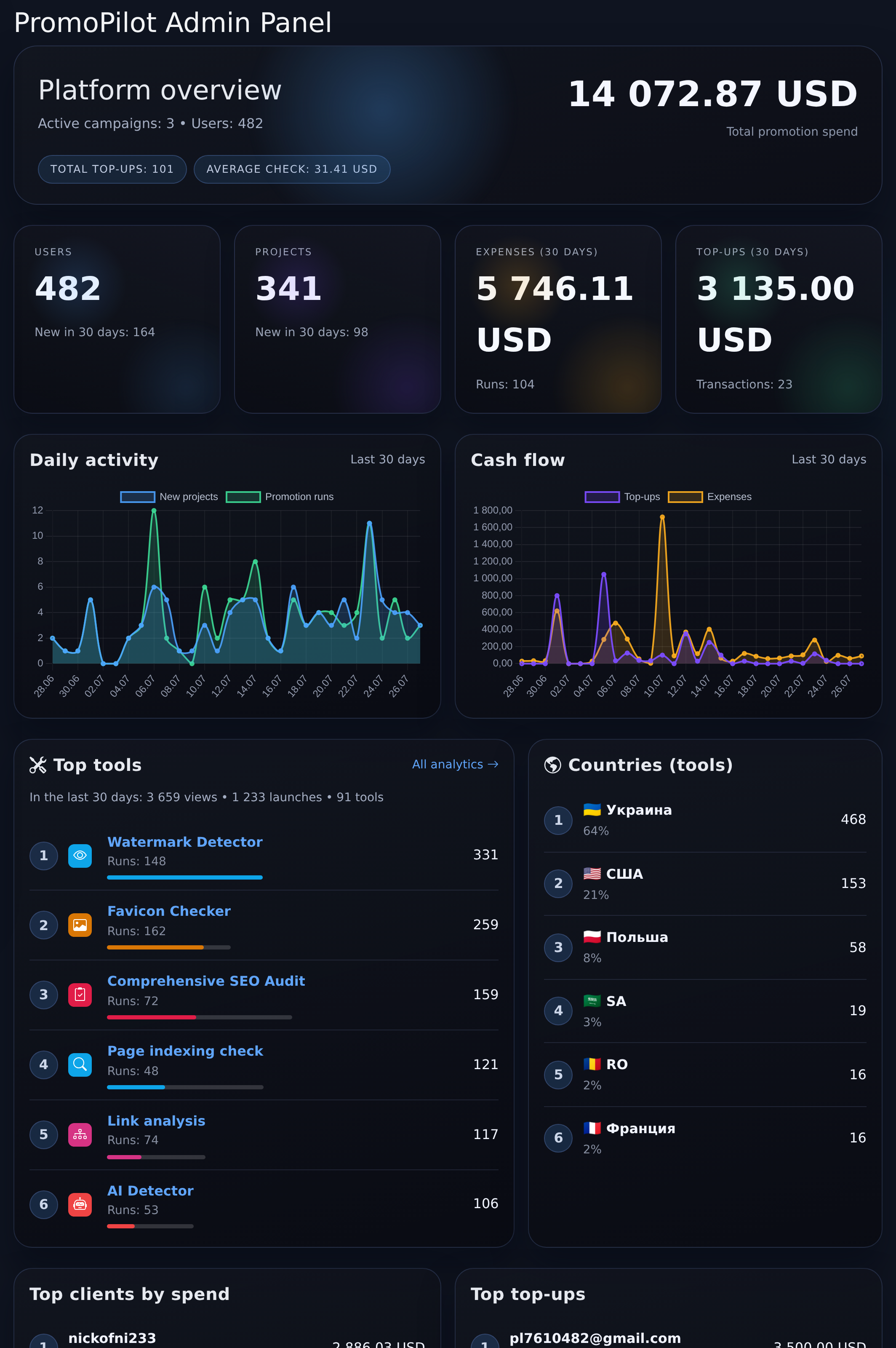Click the Favicon Checker image icon
896x1348 pixels.
(x=80, y=925)
